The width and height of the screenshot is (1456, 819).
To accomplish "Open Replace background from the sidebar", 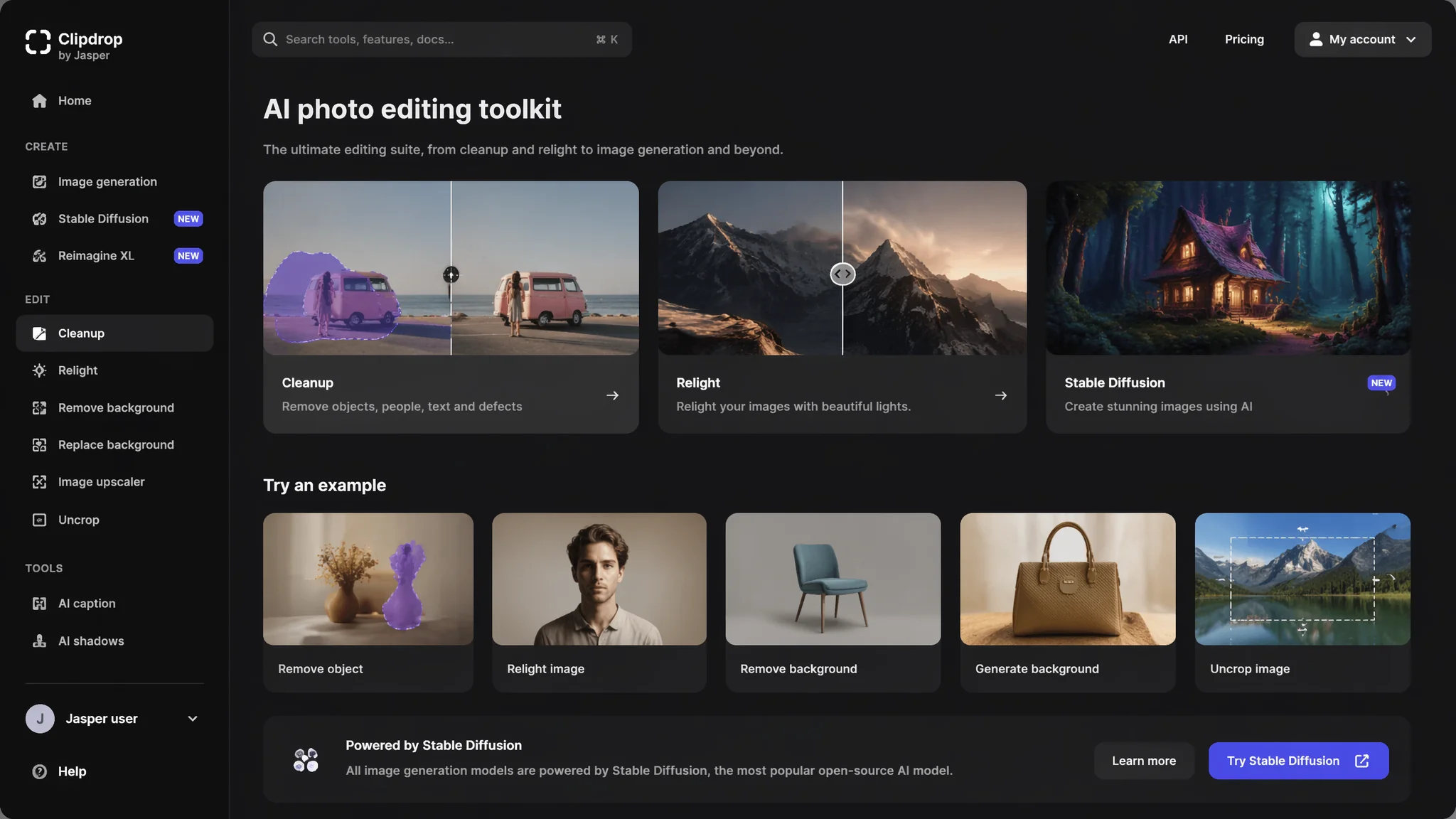I will (114, 445).
